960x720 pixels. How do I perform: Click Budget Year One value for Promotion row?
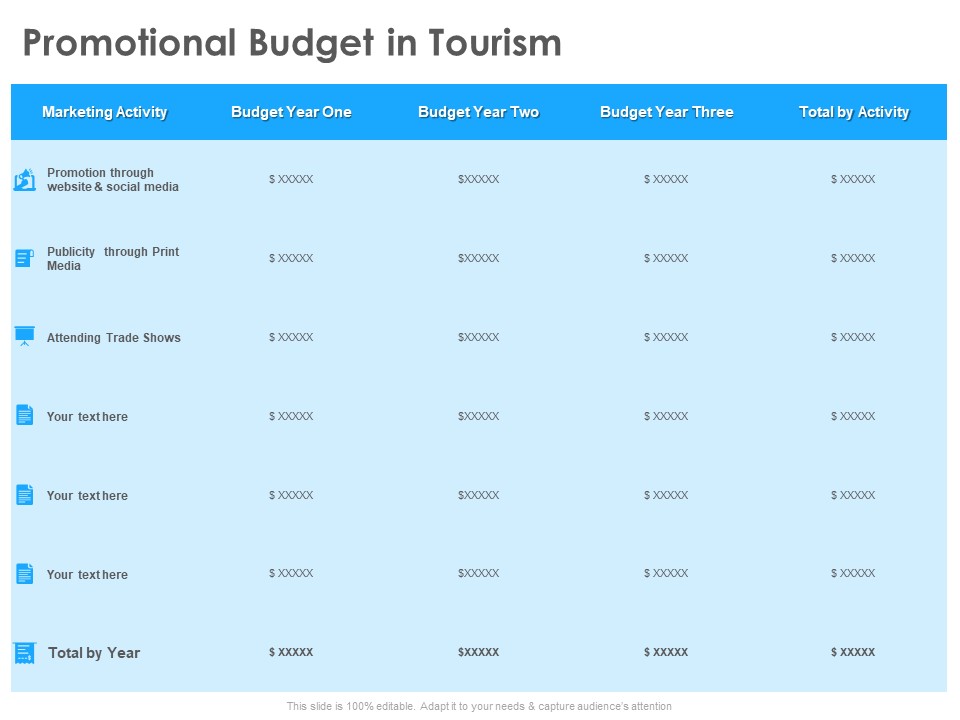tap(291, 179)
